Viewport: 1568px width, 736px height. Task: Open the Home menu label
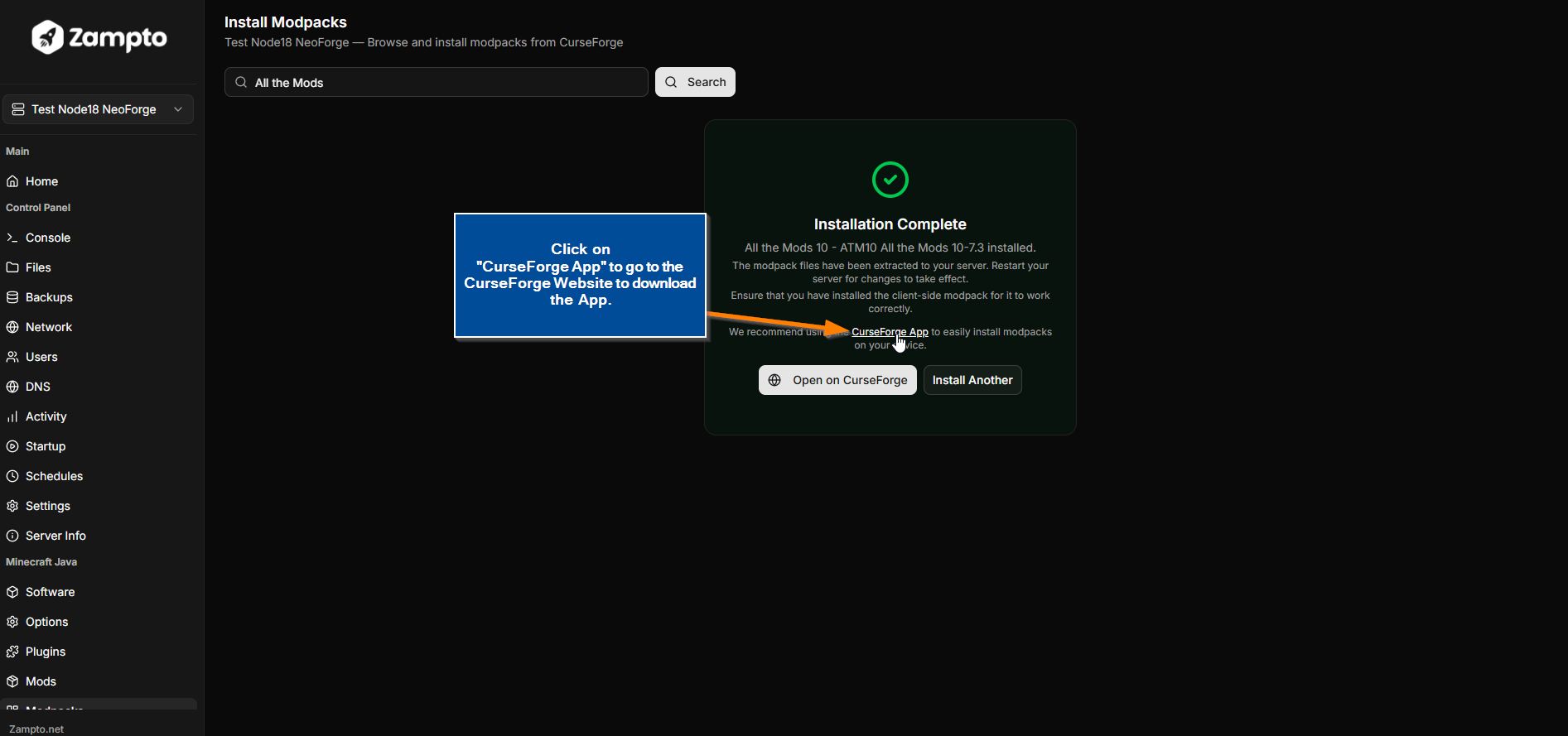click(x=41, y=181)
